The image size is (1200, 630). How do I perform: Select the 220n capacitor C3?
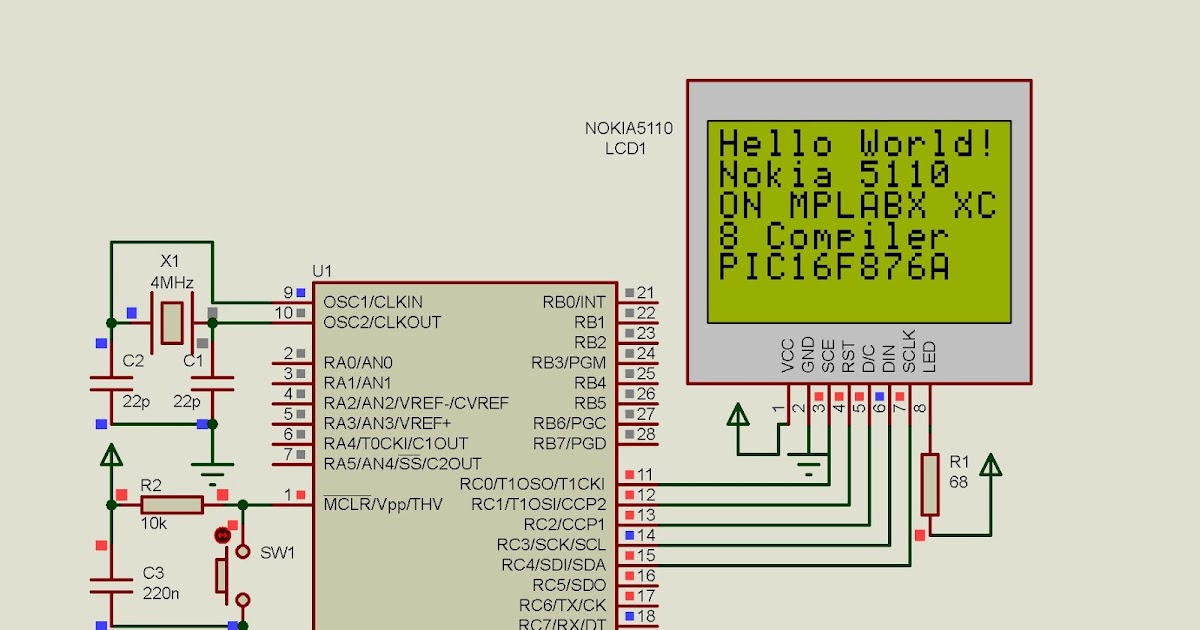click(x=110, y=585)
